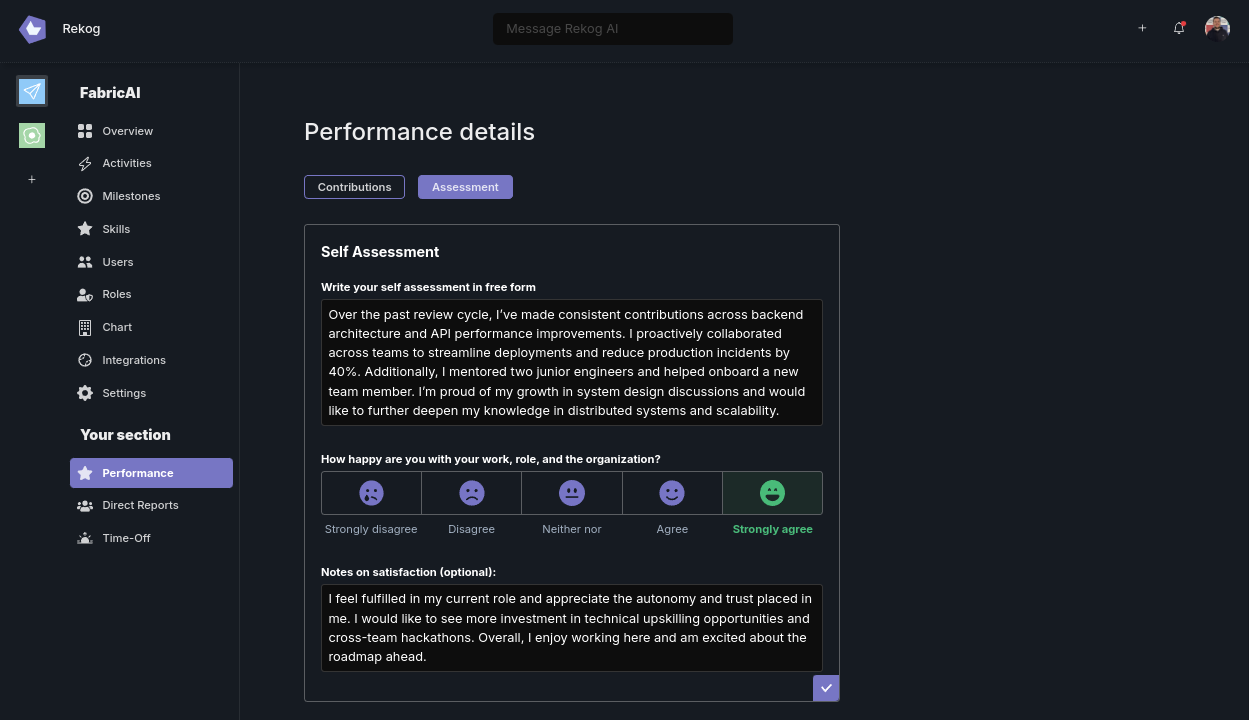The width and height of the screenshot is (1249, 720).
Task: Open Direct Reports section
Action: (x=140, y=505)
